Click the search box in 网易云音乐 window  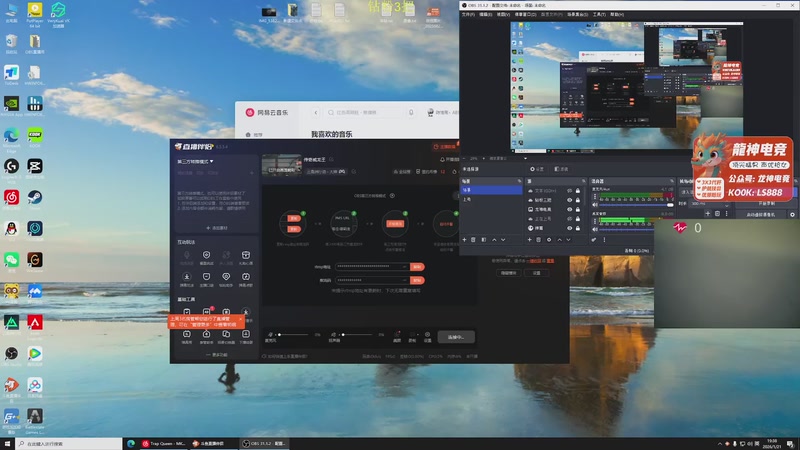click(363, 112)
